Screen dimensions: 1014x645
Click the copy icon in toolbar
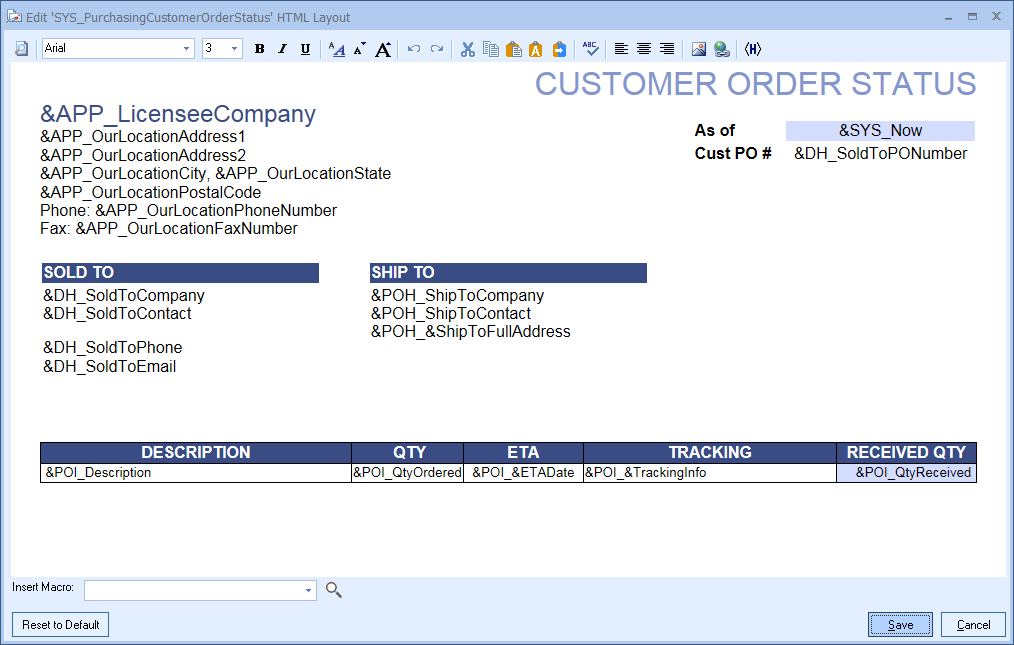point(490,49)
